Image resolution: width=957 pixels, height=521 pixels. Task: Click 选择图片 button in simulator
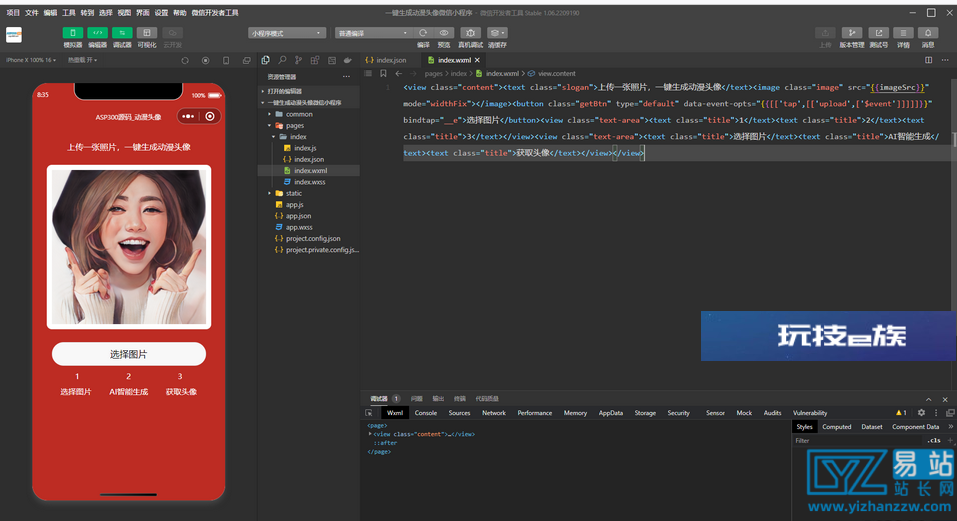[x=129, y=354]
